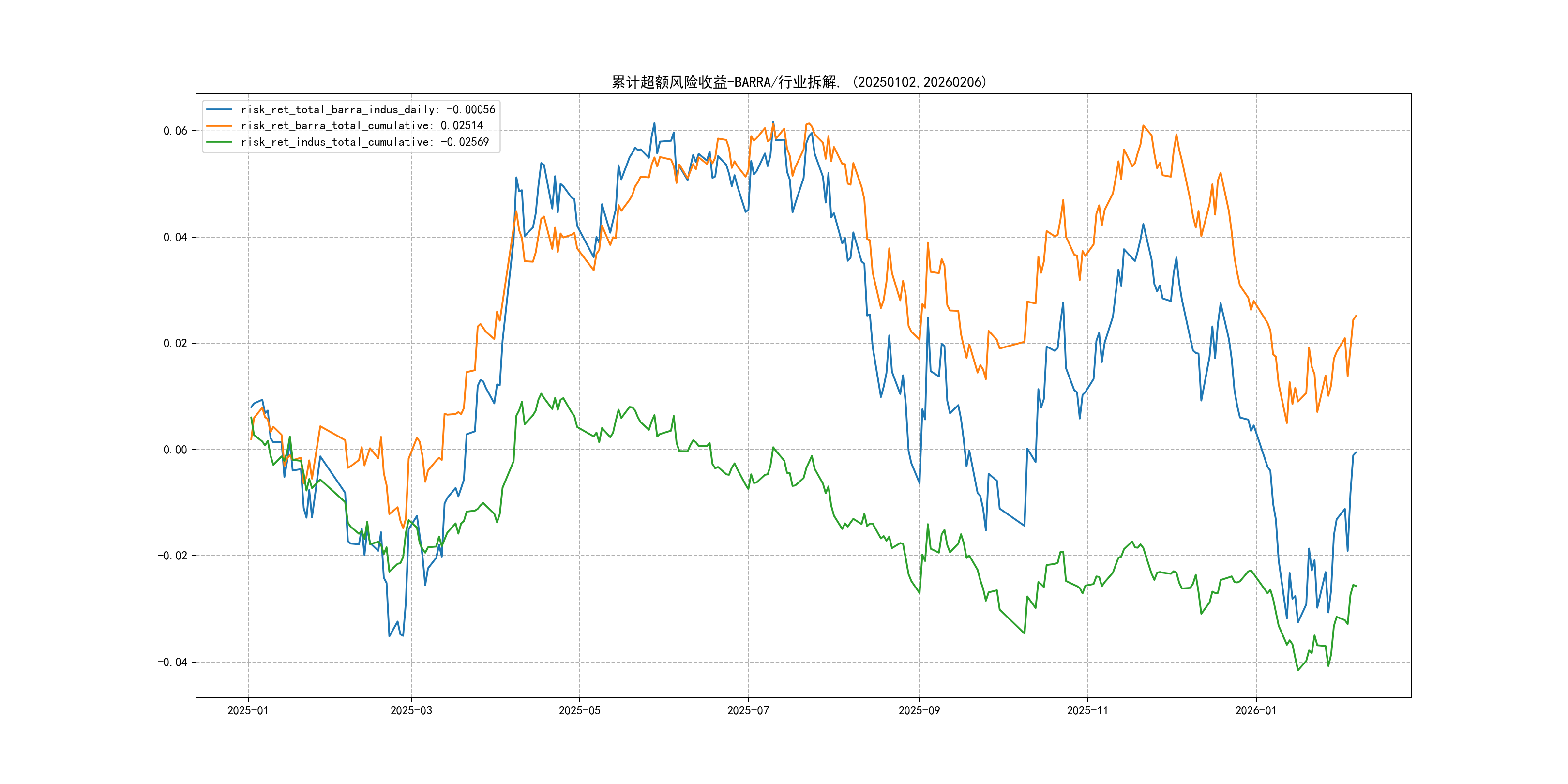The image size is (1568, 784).
Task: Click the 0.04 y-axis tick label
Action: tap(175, 238)
